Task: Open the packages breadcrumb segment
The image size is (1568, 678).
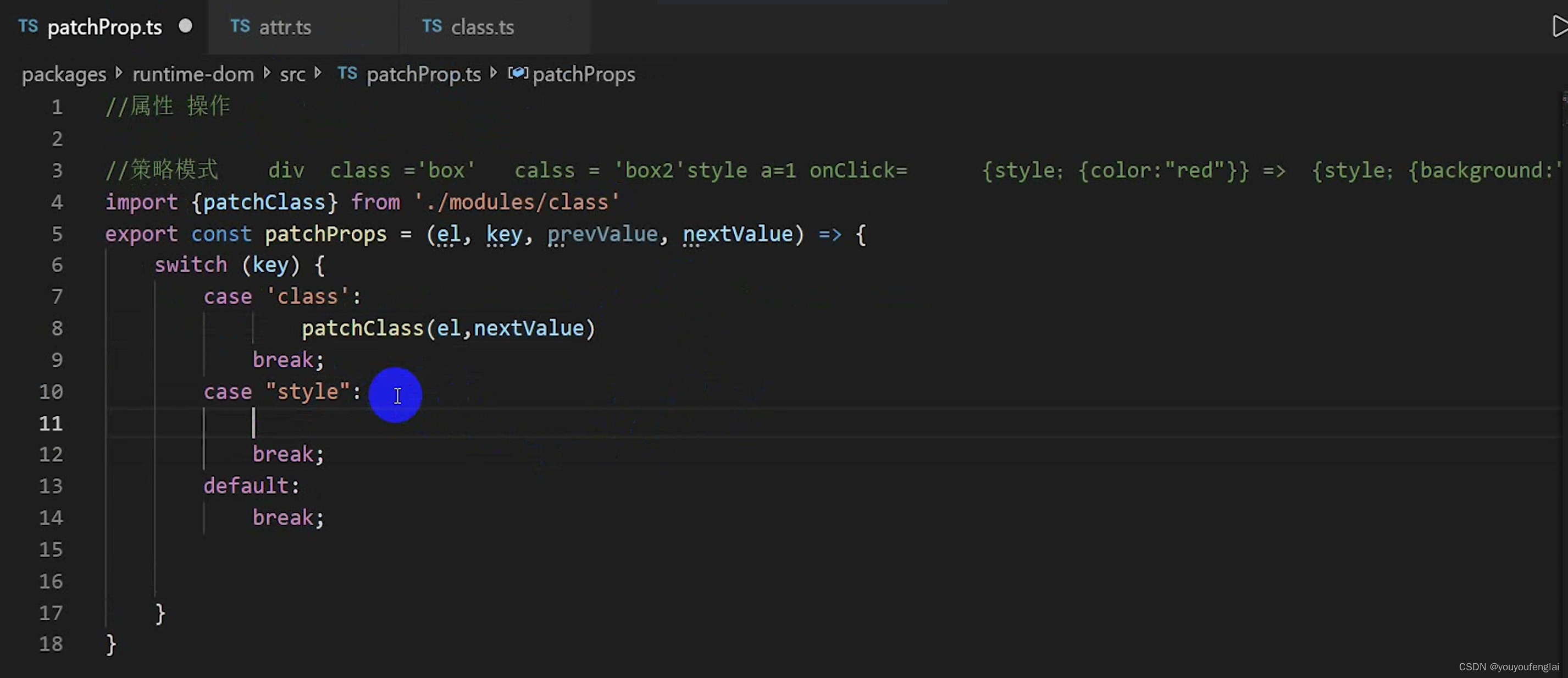Action: pos(64,74)
